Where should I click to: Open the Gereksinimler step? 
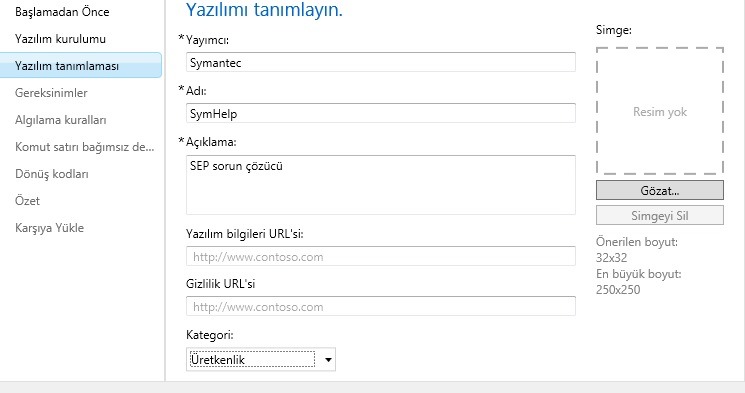51,93
